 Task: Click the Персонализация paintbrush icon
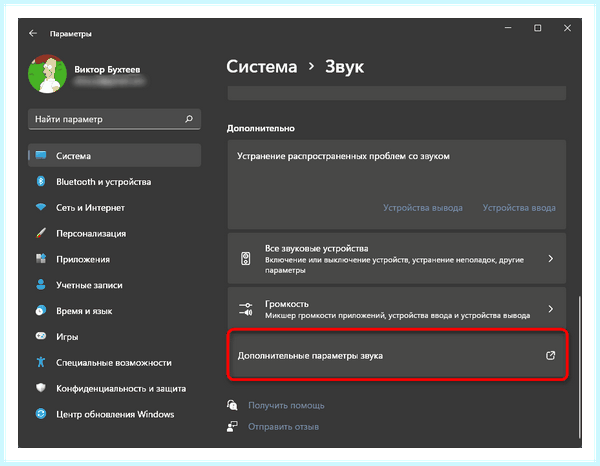click(x=41, y=233)
